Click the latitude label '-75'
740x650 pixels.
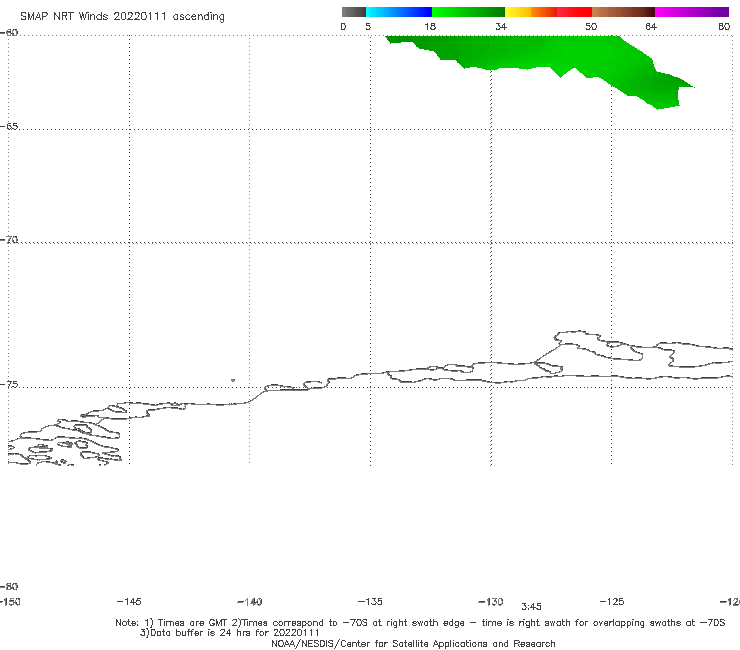point(9,384)
